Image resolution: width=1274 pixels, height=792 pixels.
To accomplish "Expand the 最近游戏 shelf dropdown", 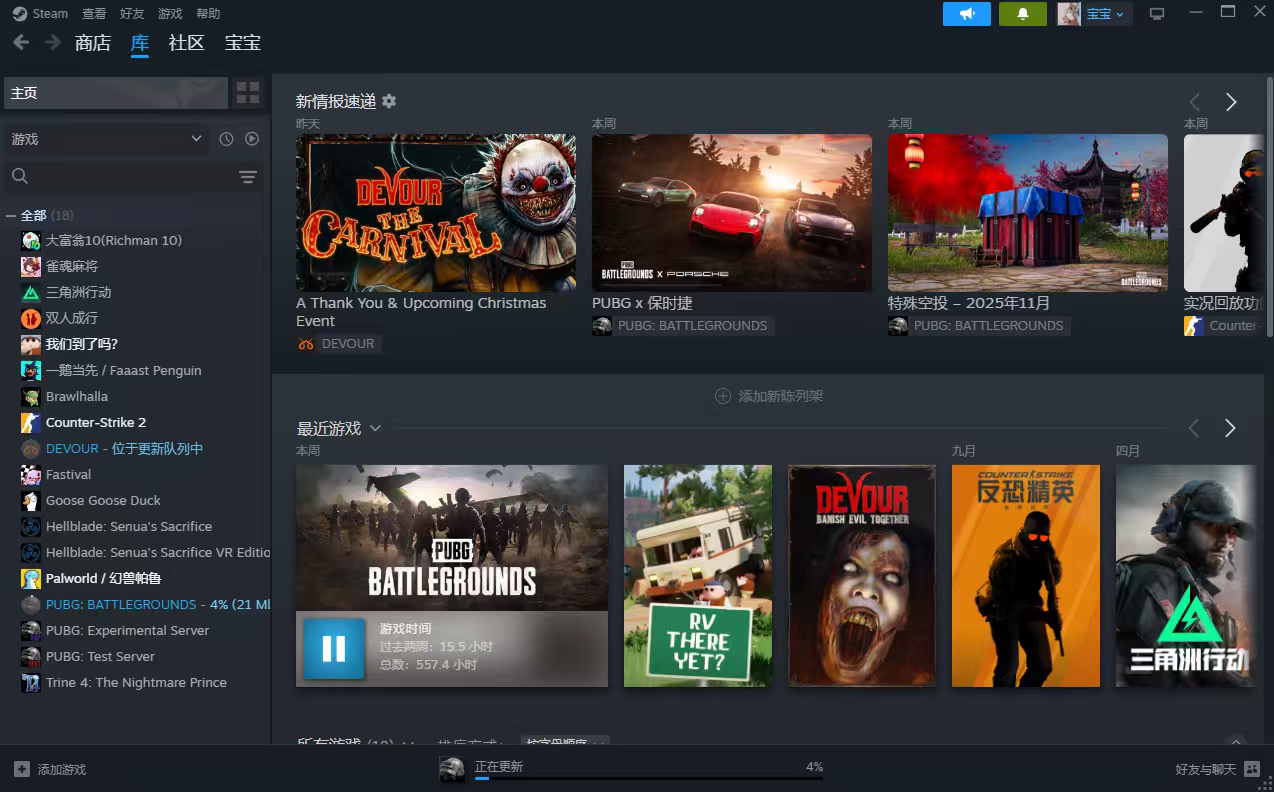I will pyautogui.click(x=375, y=428).
